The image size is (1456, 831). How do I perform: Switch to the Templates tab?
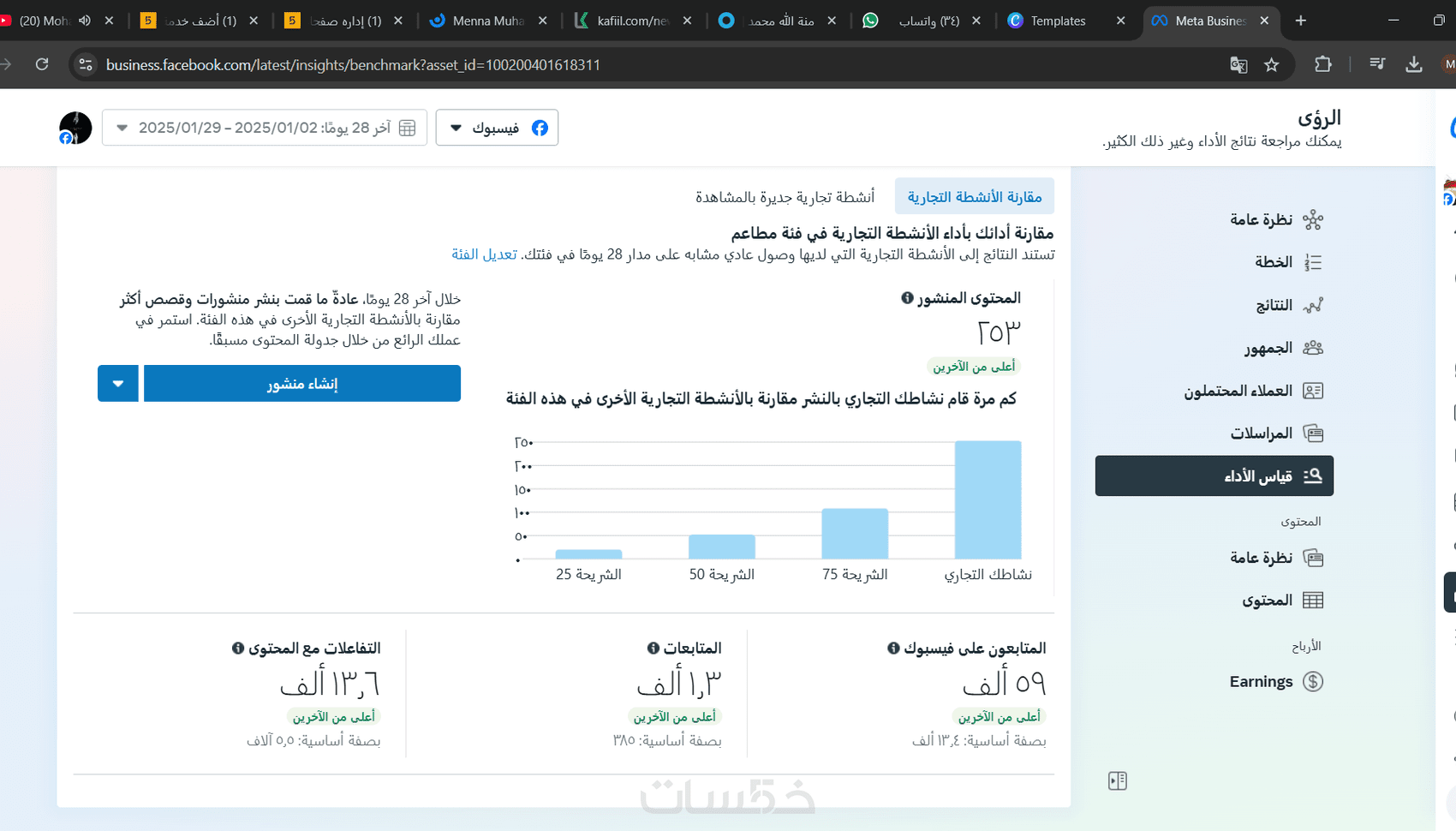[1069, 21]
